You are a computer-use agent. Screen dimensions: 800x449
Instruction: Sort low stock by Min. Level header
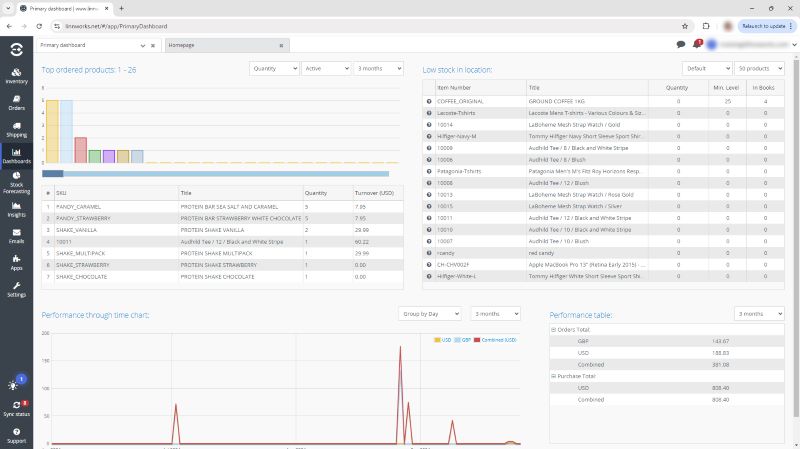pos(727,88)
